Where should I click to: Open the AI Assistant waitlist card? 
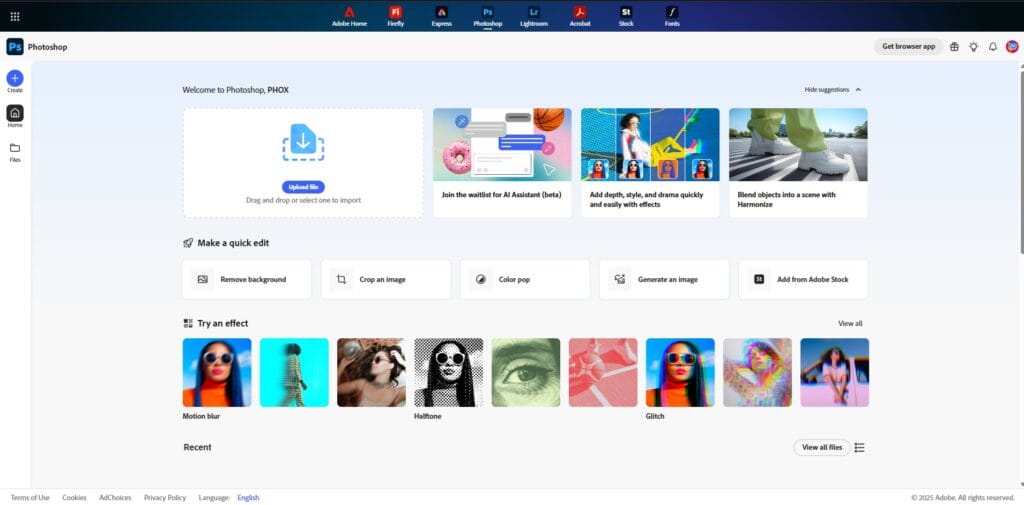[502, 163]
